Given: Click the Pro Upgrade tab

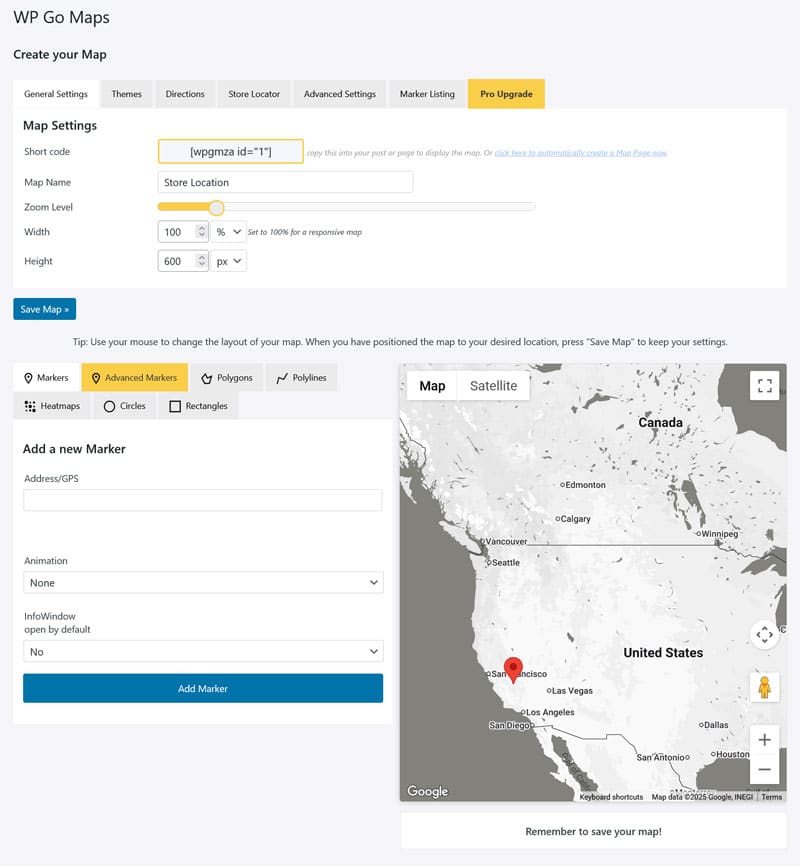Looking at the screenshot, I should click(x=506, y=94).
